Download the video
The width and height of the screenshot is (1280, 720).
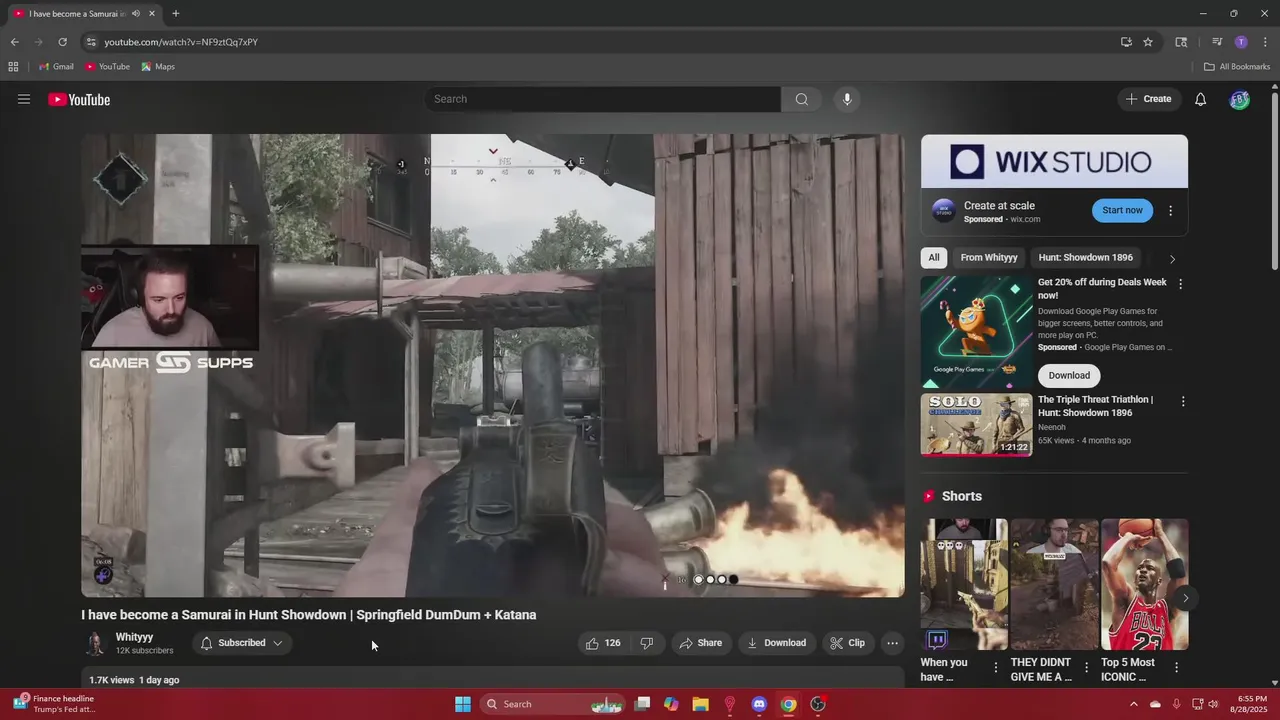[x=776, y=643]
